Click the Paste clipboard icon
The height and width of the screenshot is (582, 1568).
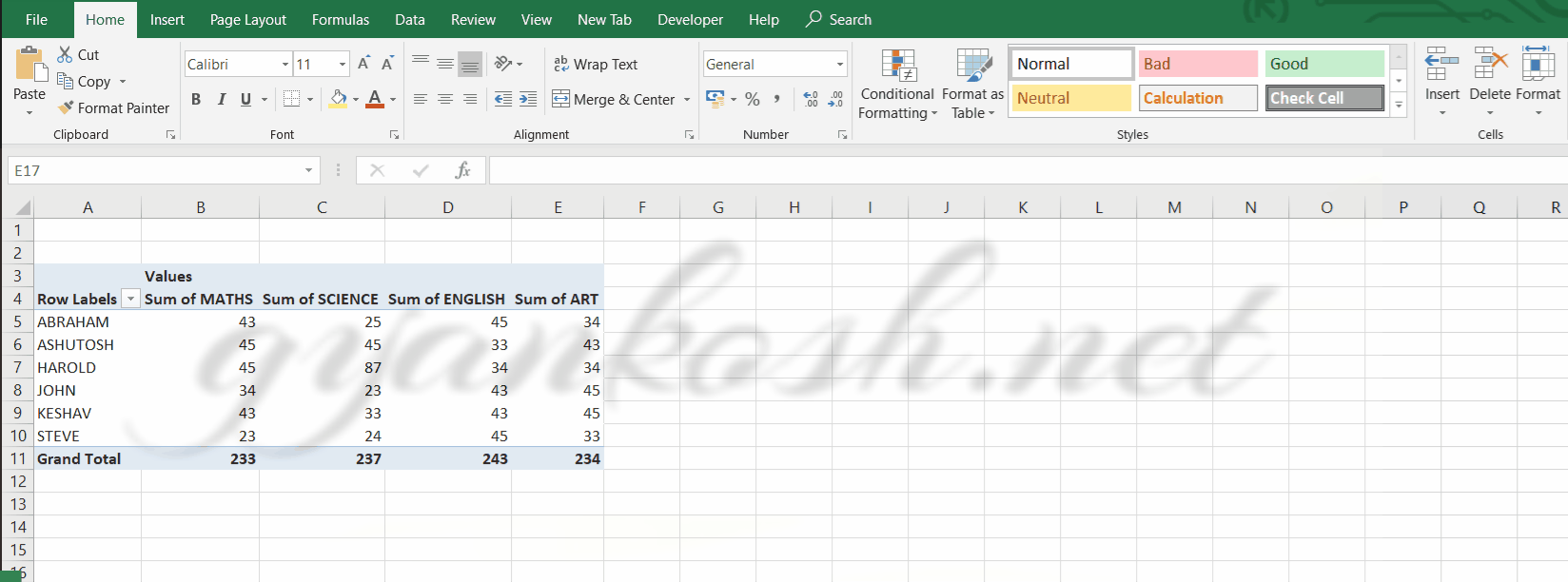[x=30, y=65]
